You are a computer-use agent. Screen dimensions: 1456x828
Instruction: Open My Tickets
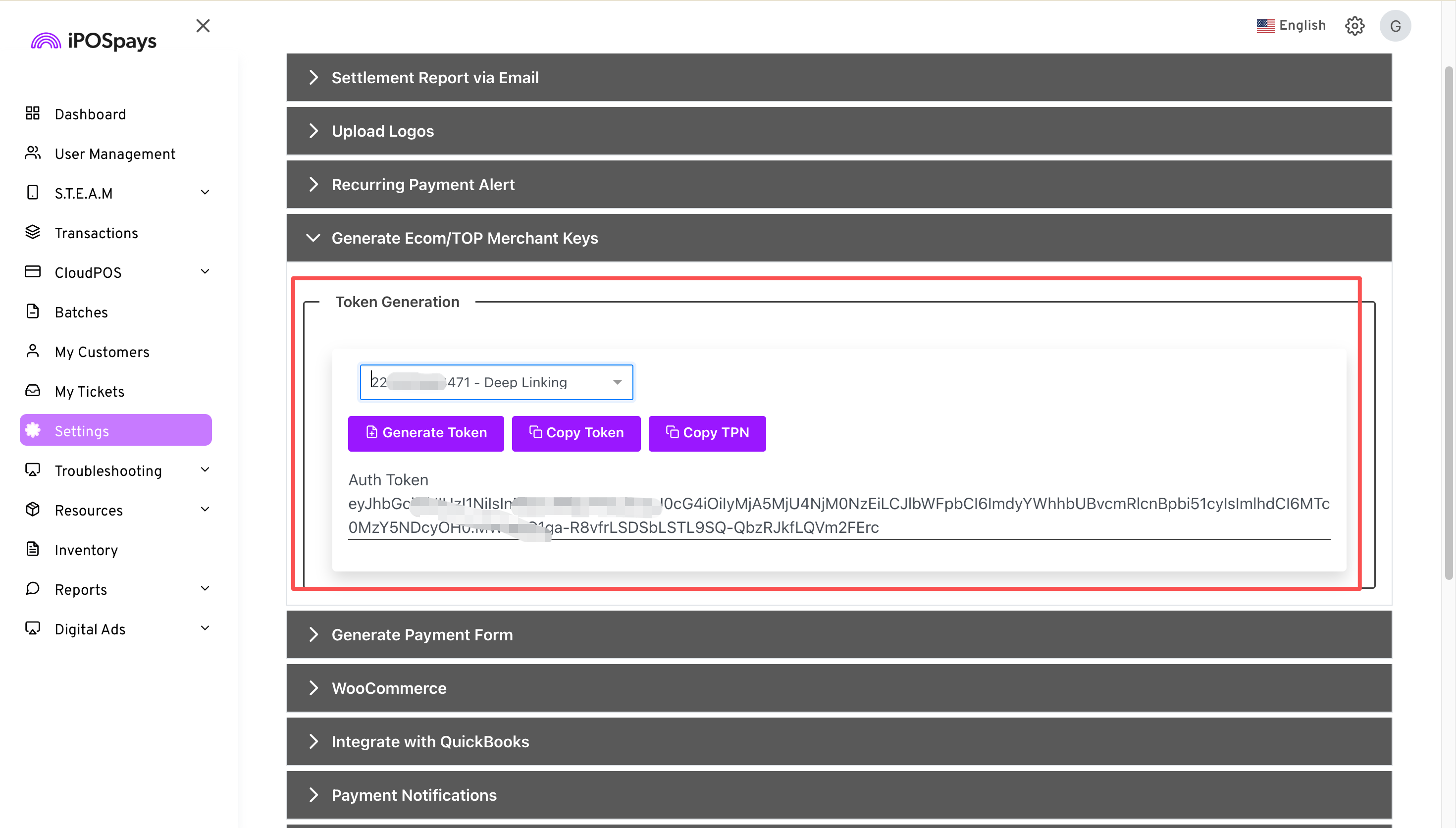coord(89,391)
